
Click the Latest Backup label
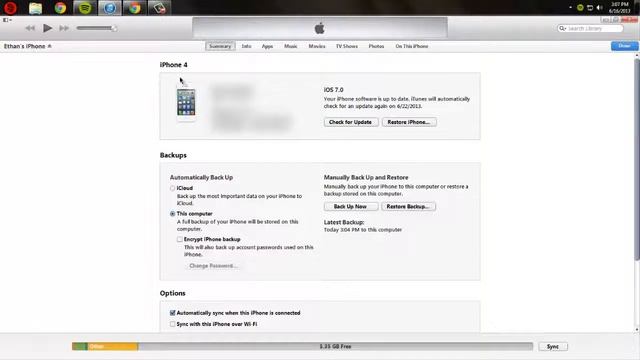click(344, 222)
